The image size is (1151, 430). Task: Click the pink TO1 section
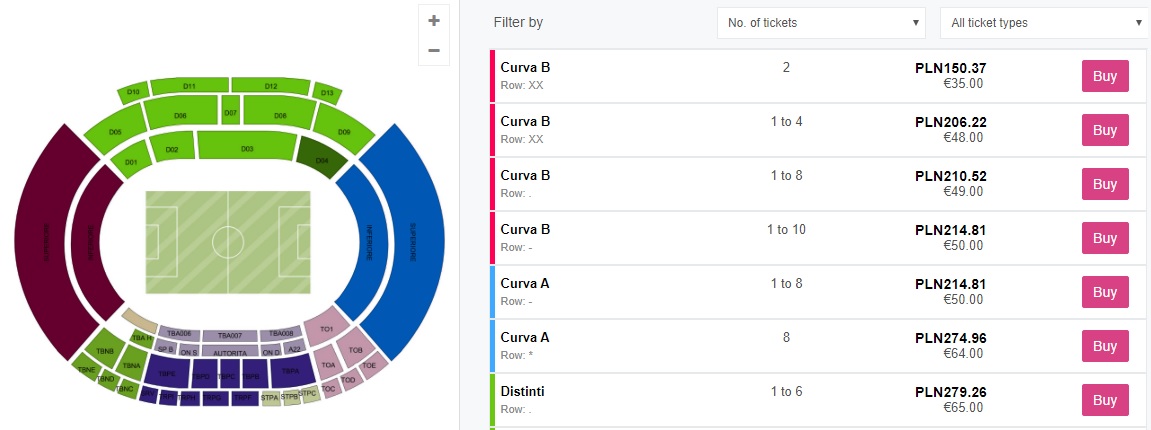pos(326,329)
